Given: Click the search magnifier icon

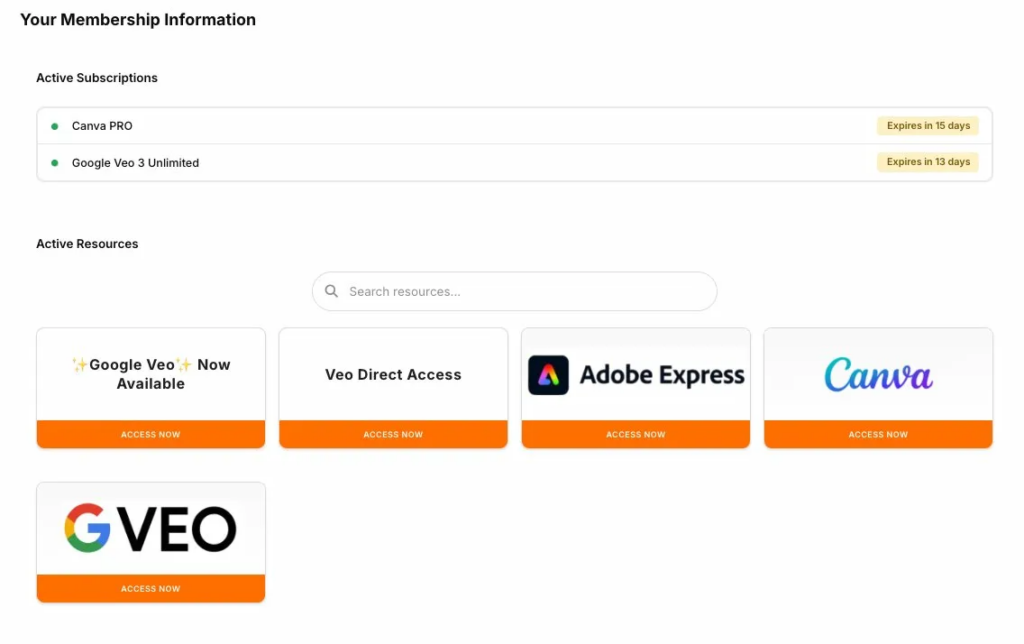Looking at the screenshot, I should tap(332, 292).
